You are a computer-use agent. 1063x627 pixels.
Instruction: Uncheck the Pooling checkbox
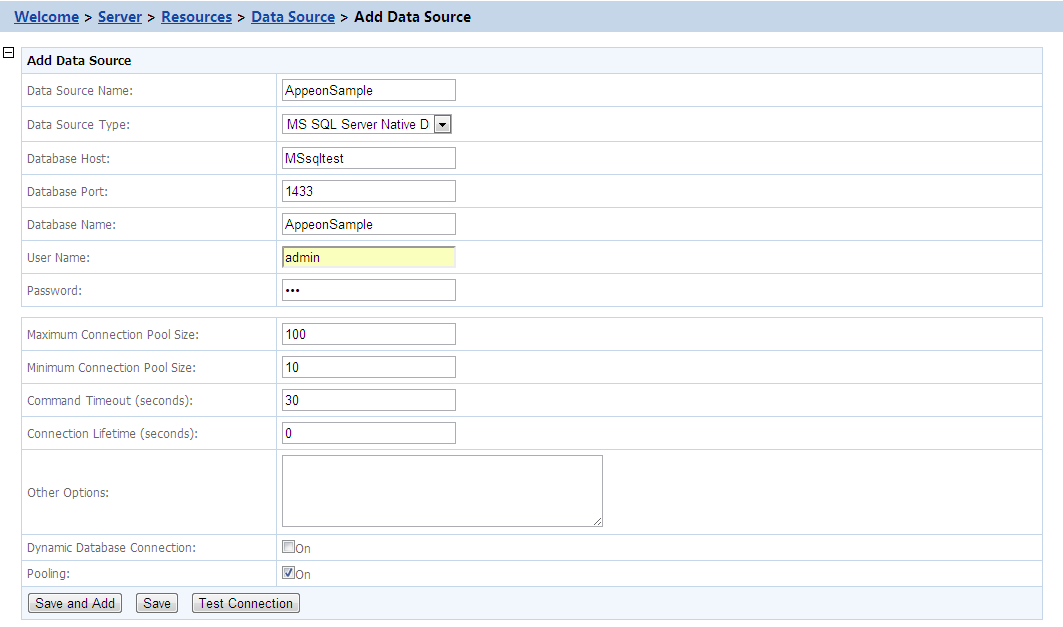tap(288, 573)
